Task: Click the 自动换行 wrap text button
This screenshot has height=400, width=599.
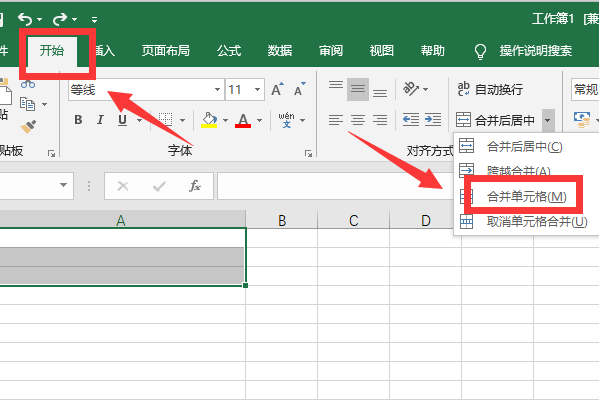Action: pos(490,89)
